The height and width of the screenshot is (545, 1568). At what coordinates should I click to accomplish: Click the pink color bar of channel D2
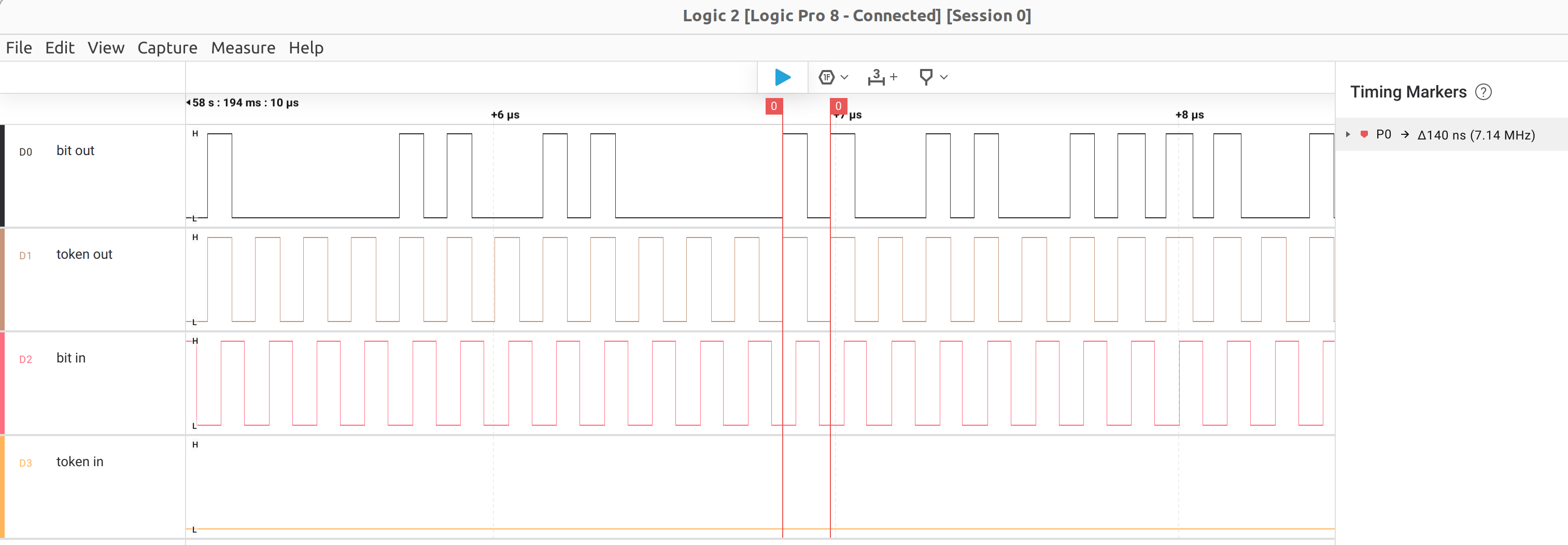(3, 383)
